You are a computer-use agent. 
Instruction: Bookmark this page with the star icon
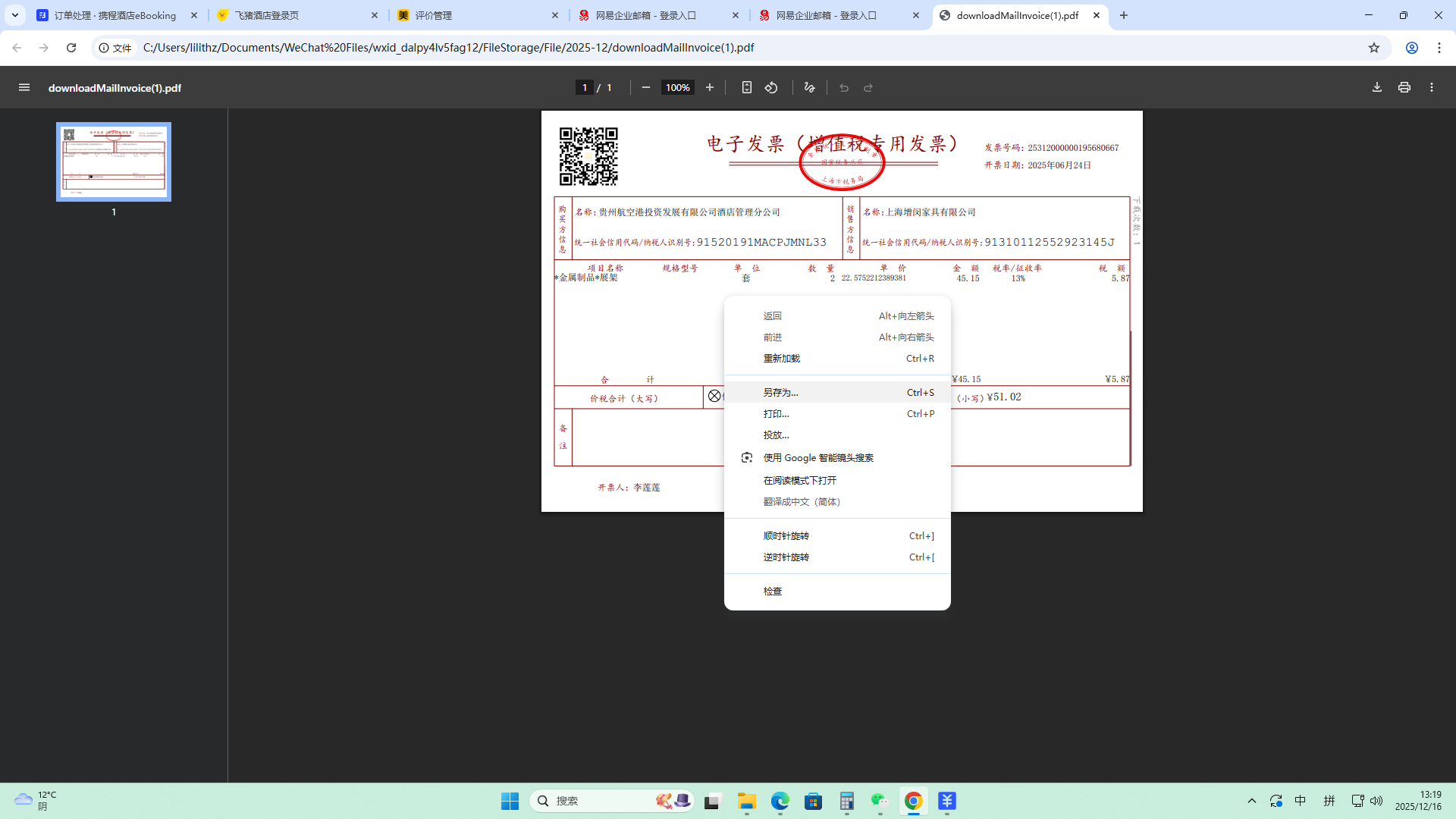(x=1374, y=48)
